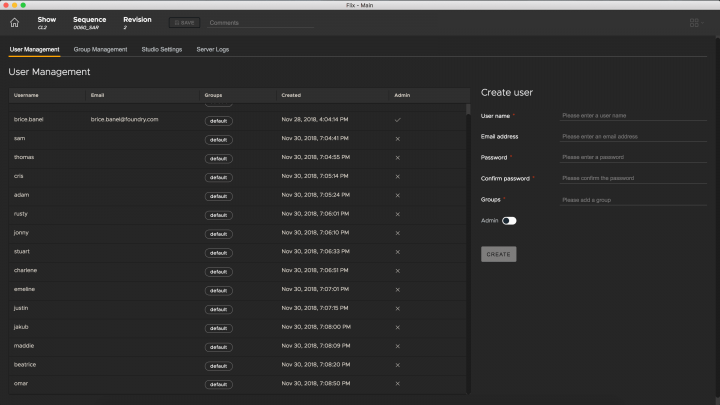Switch to the Group Management tab
This screenshot has height=405, width=720.
tap(100, 49)
